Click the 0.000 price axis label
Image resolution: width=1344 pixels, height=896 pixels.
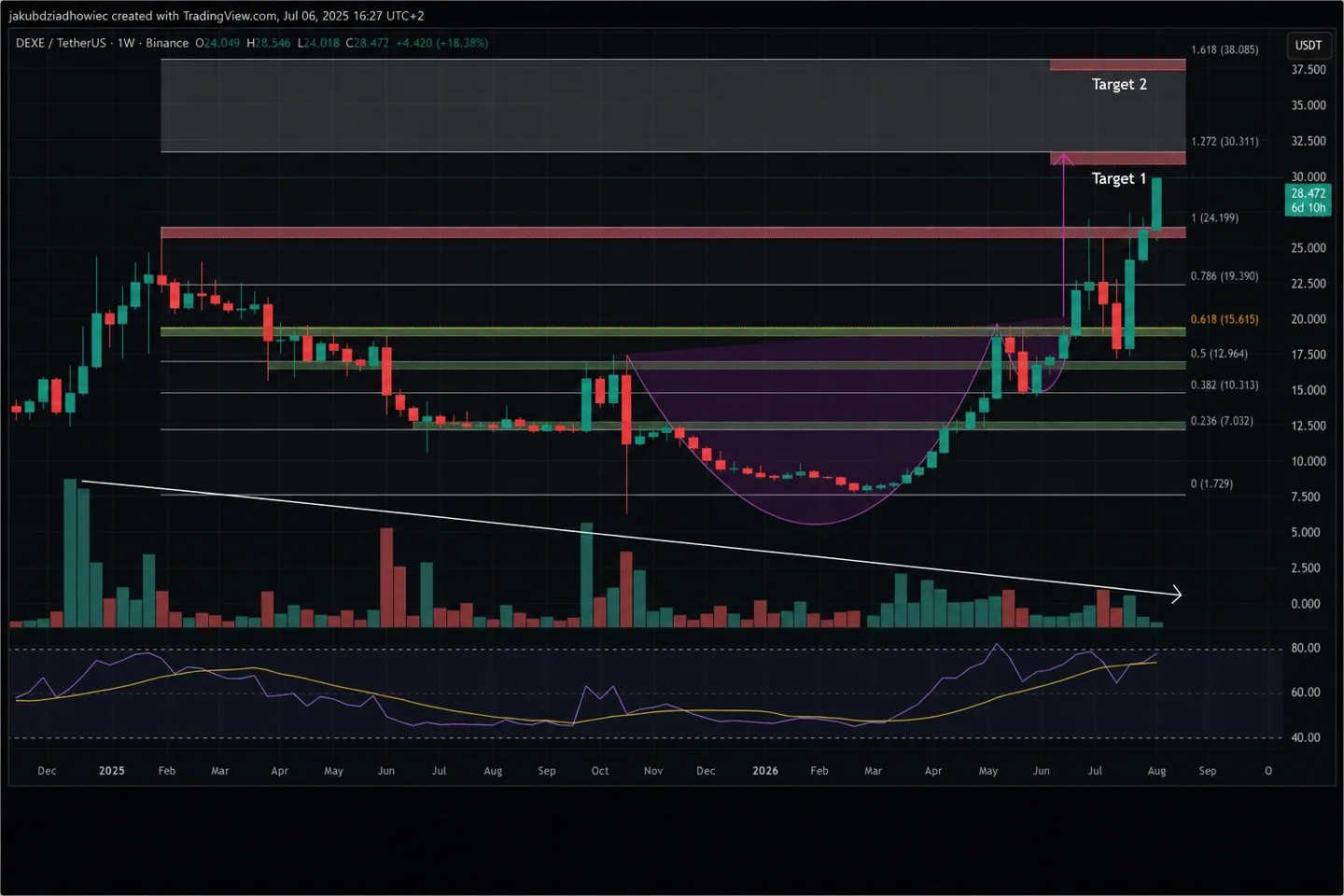1306,604
